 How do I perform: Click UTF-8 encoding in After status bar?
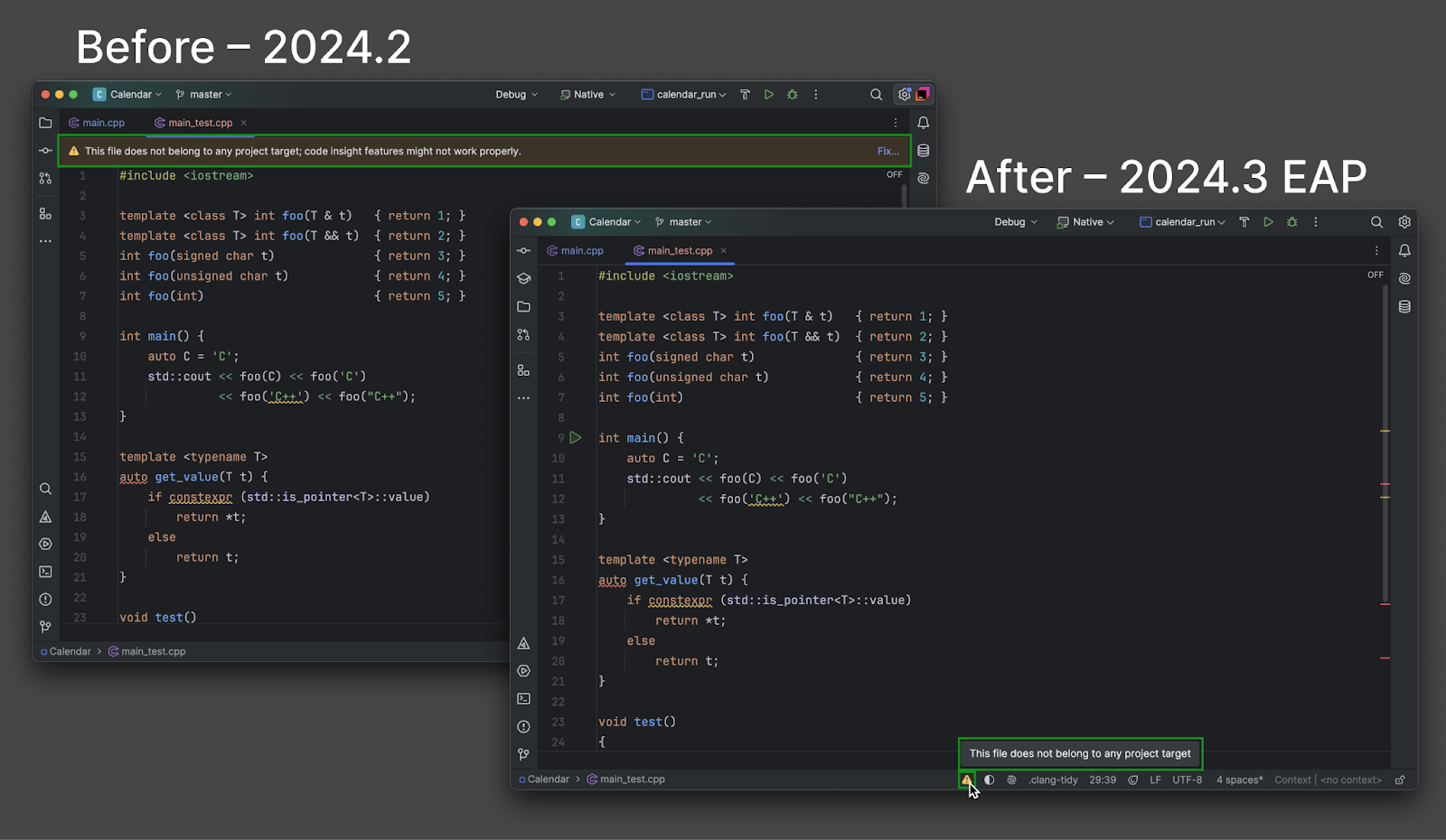[x=1188, y=779]
